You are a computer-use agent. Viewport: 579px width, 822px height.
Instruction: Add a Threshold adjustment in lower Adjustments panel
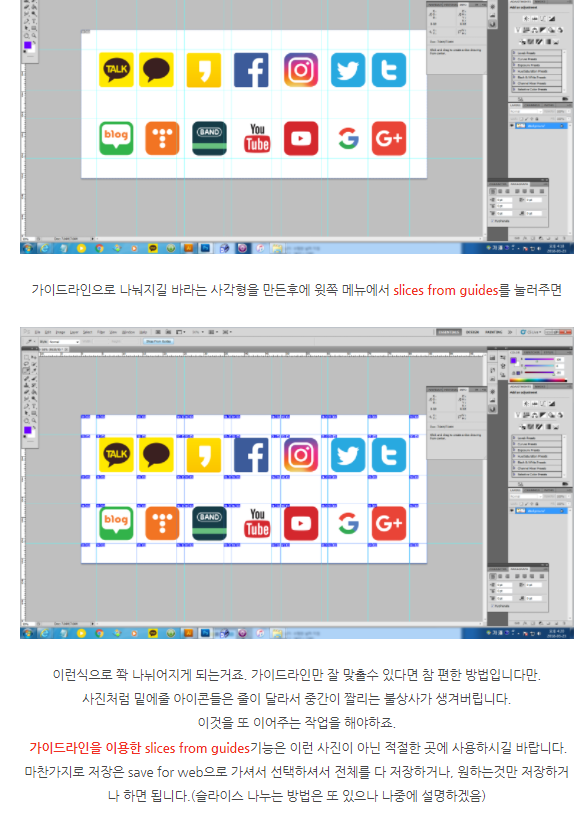coord(539,427)
